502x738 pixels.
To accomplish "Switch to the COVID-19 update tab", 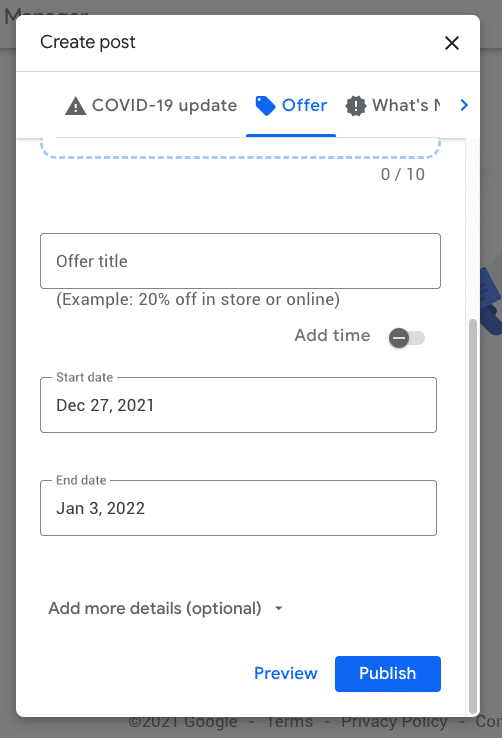I will (151, 105).
